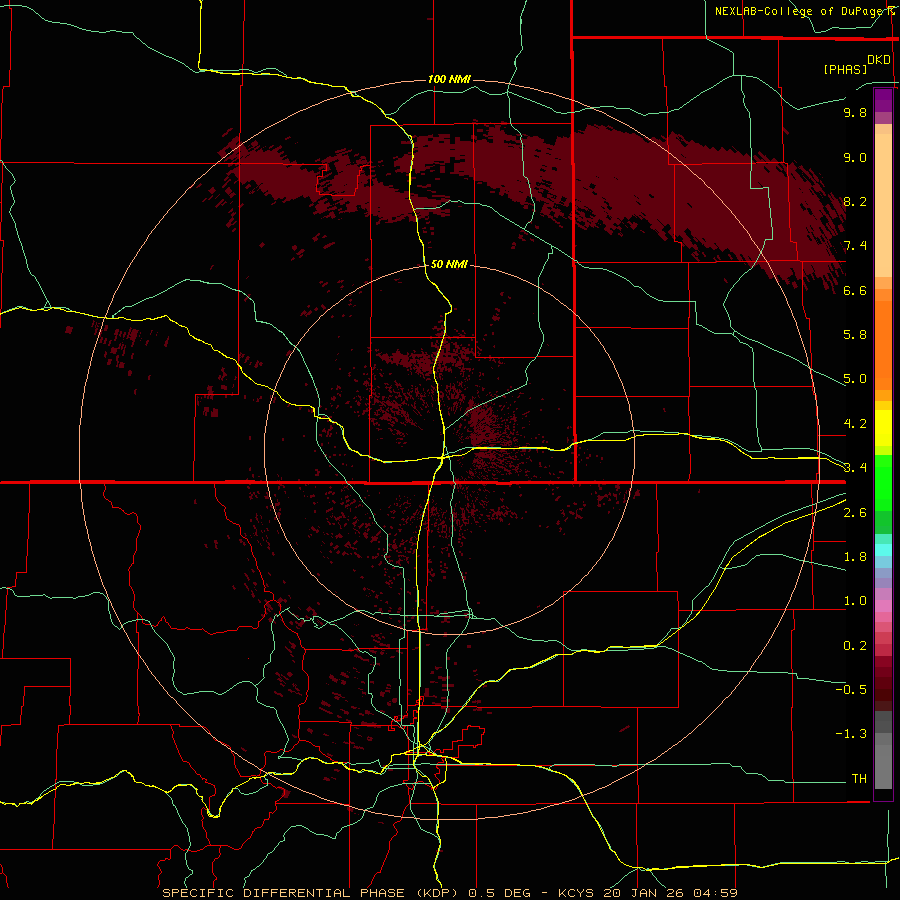Viewport: 900px width, 900px height.
Task: Click the 6.6 value on the color scale
Action: [x=855, y=290]
